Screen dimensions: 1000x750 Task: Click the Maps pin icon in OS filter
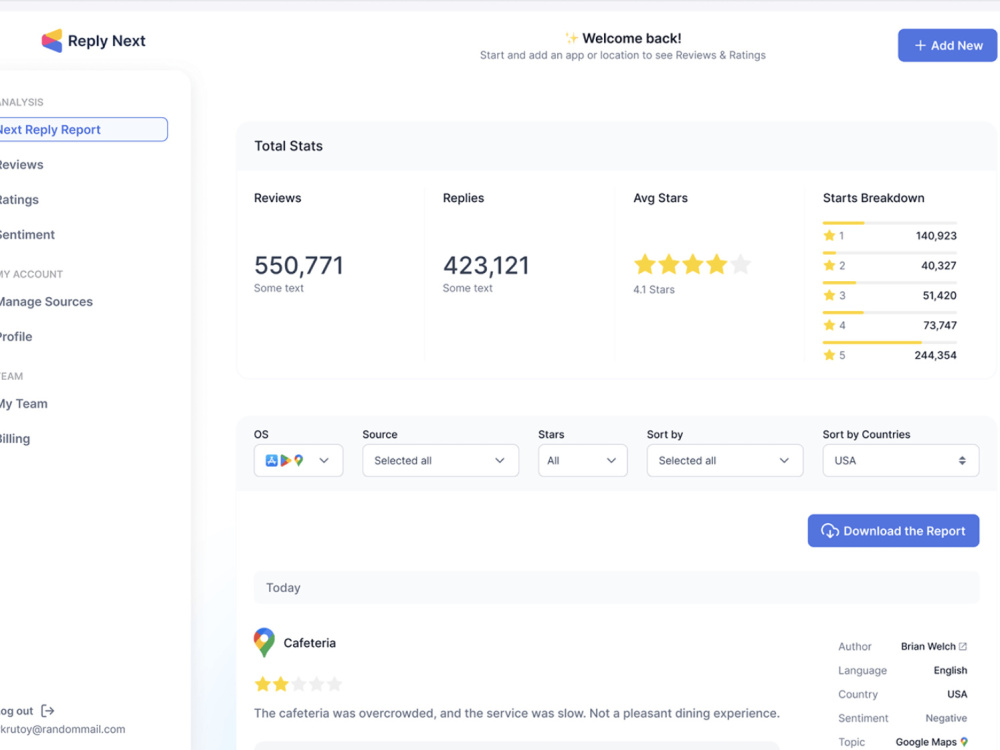point(298,460)
